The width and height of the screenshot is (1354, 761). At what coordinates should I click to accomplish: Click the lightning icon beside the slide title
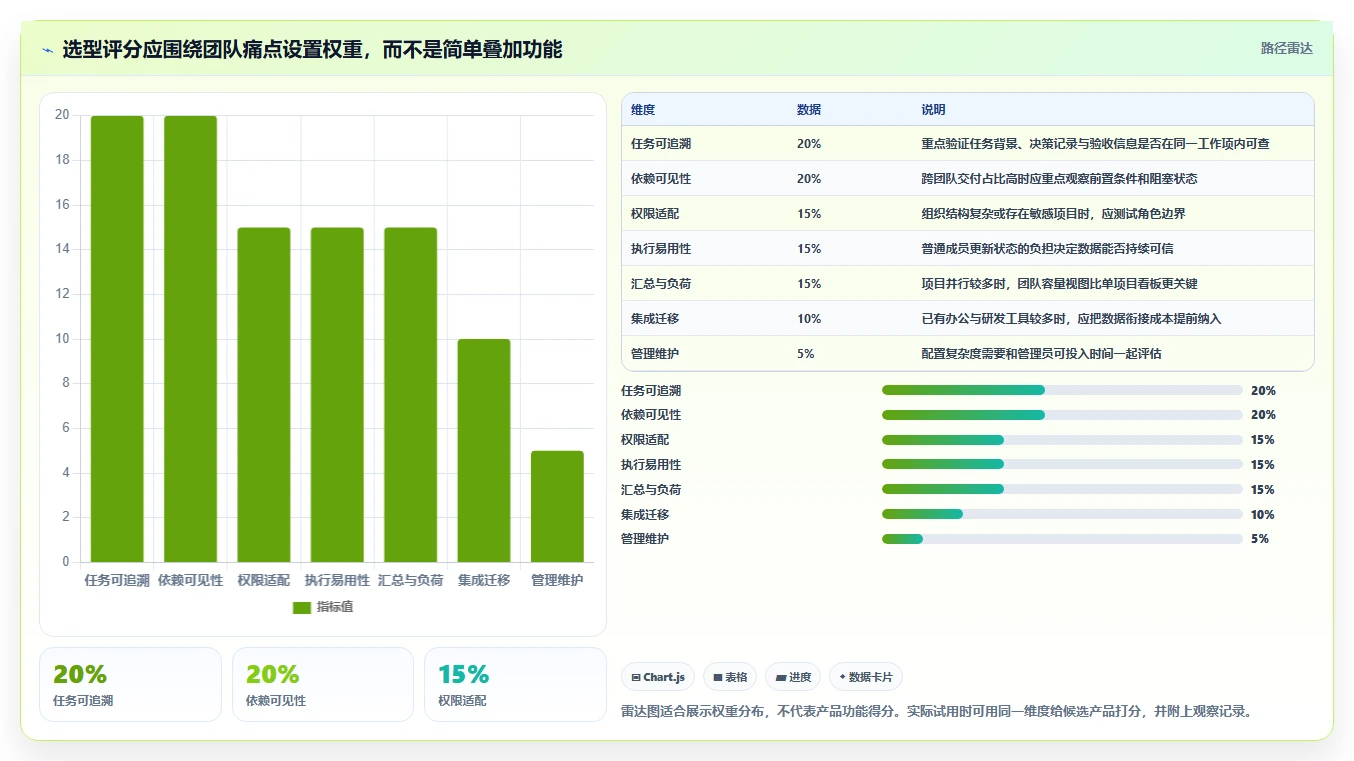[x=48, y=50]
